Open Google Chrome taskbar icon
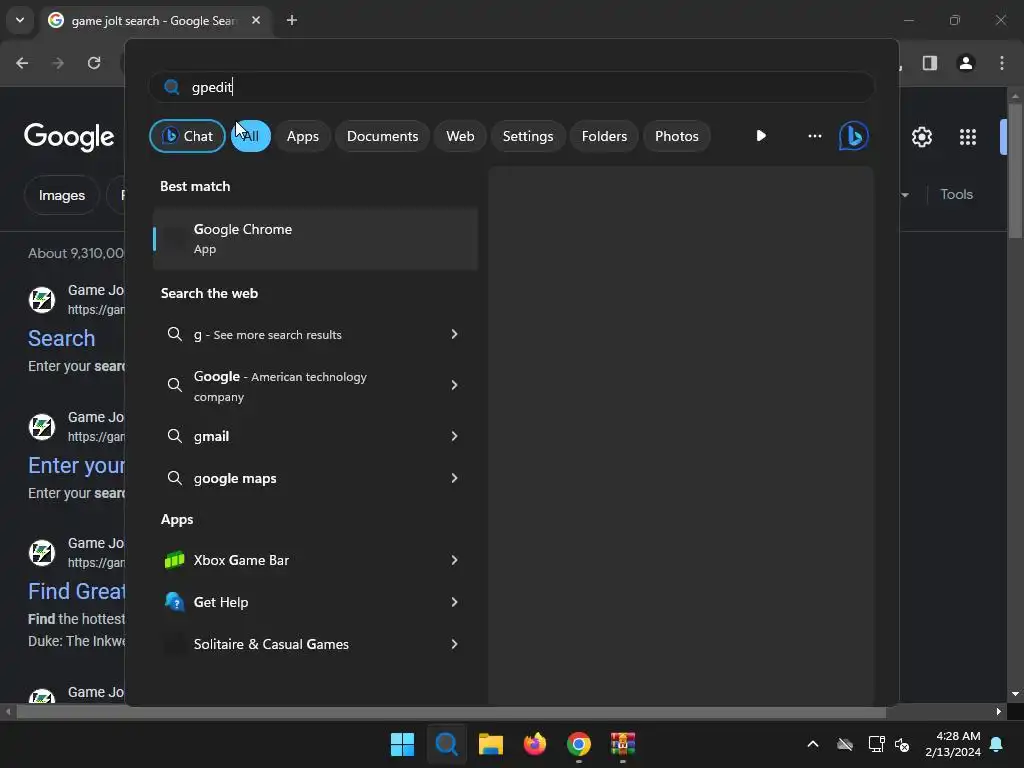 point(579,744)
